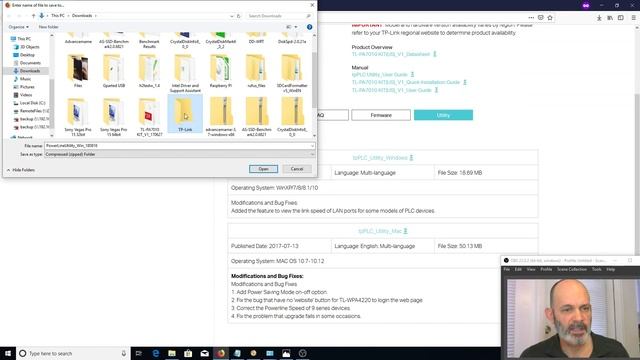
Task: Click the File name input field
Action: (x=177, y=146)
